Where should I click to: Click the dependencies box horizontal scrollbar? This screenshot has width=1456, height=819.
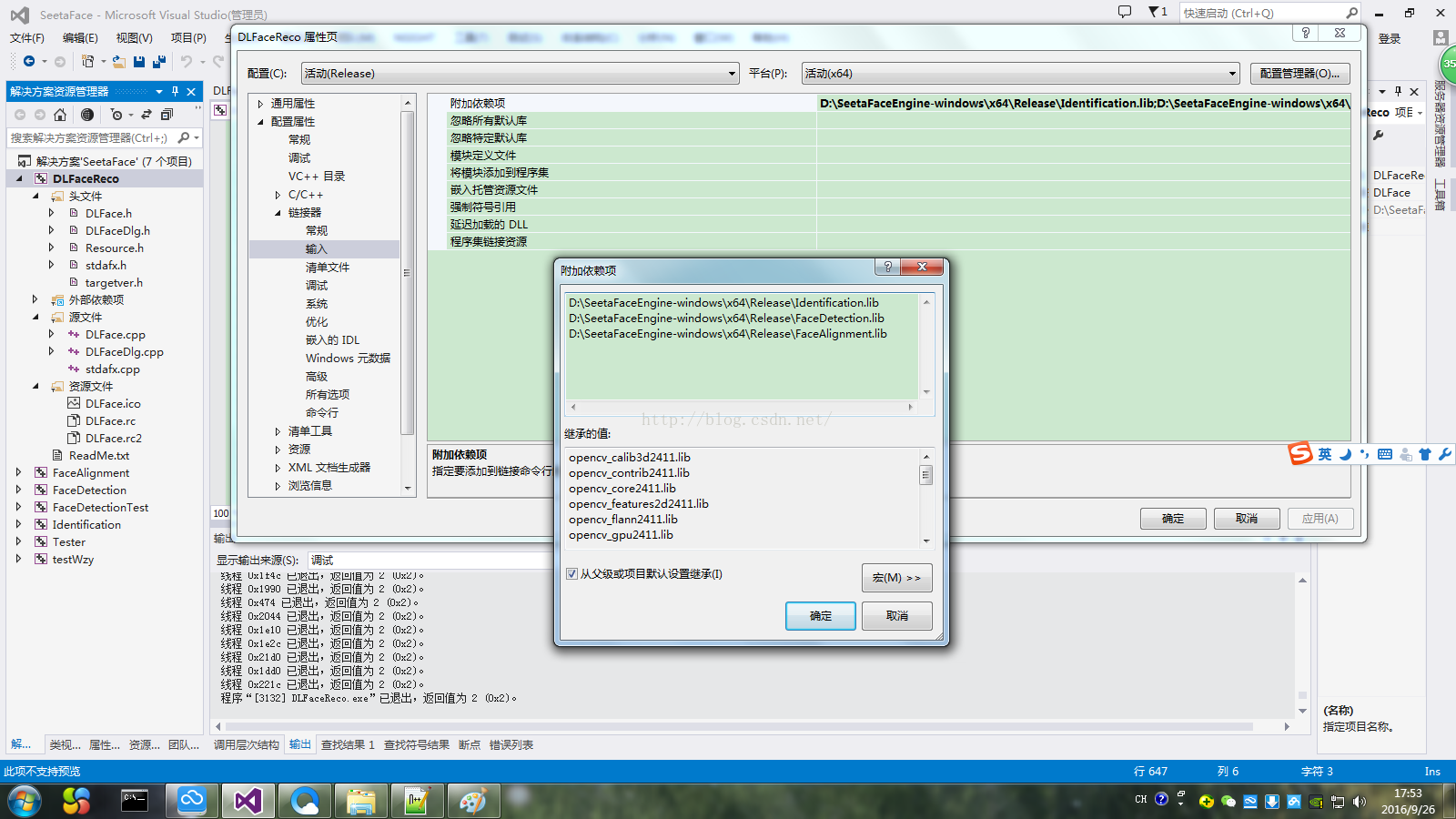click(741, 408)
